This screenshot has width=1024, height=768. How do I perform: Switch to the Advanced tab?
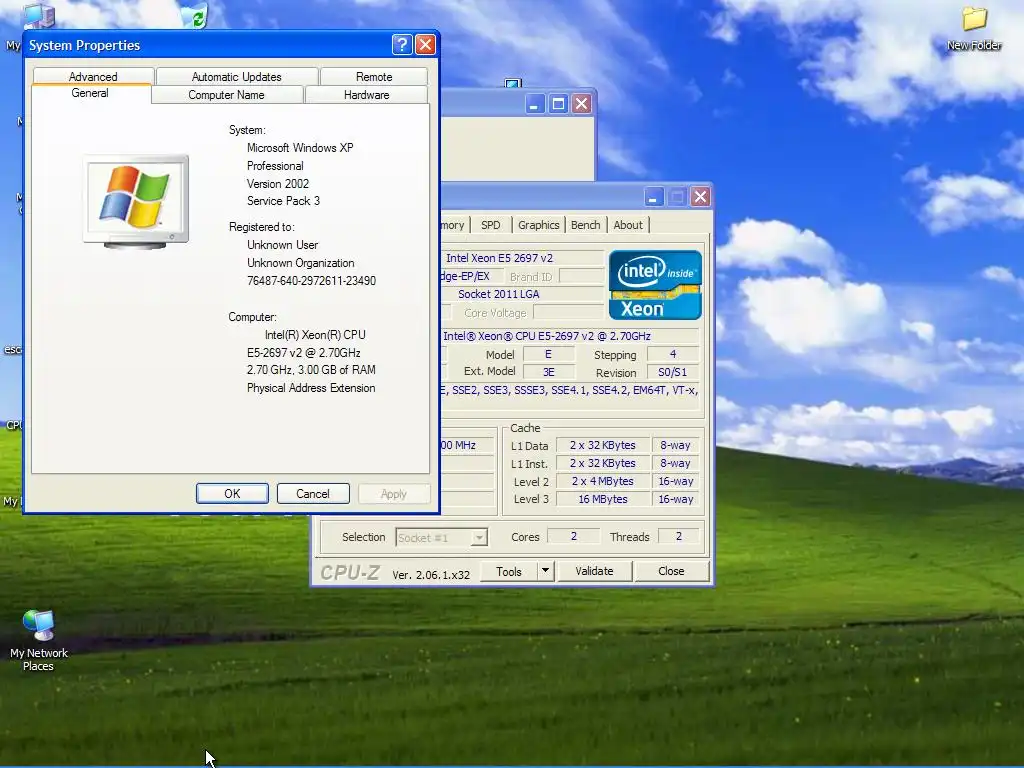[93, 76]
